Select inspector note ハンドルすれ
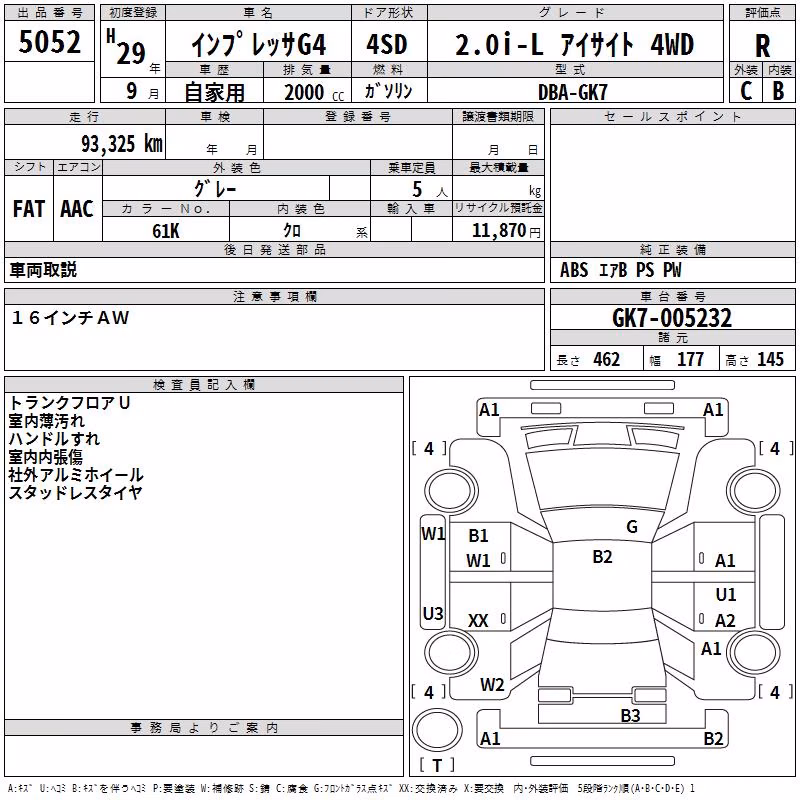Viewport: 800px width, 800px height. (54, 439)
